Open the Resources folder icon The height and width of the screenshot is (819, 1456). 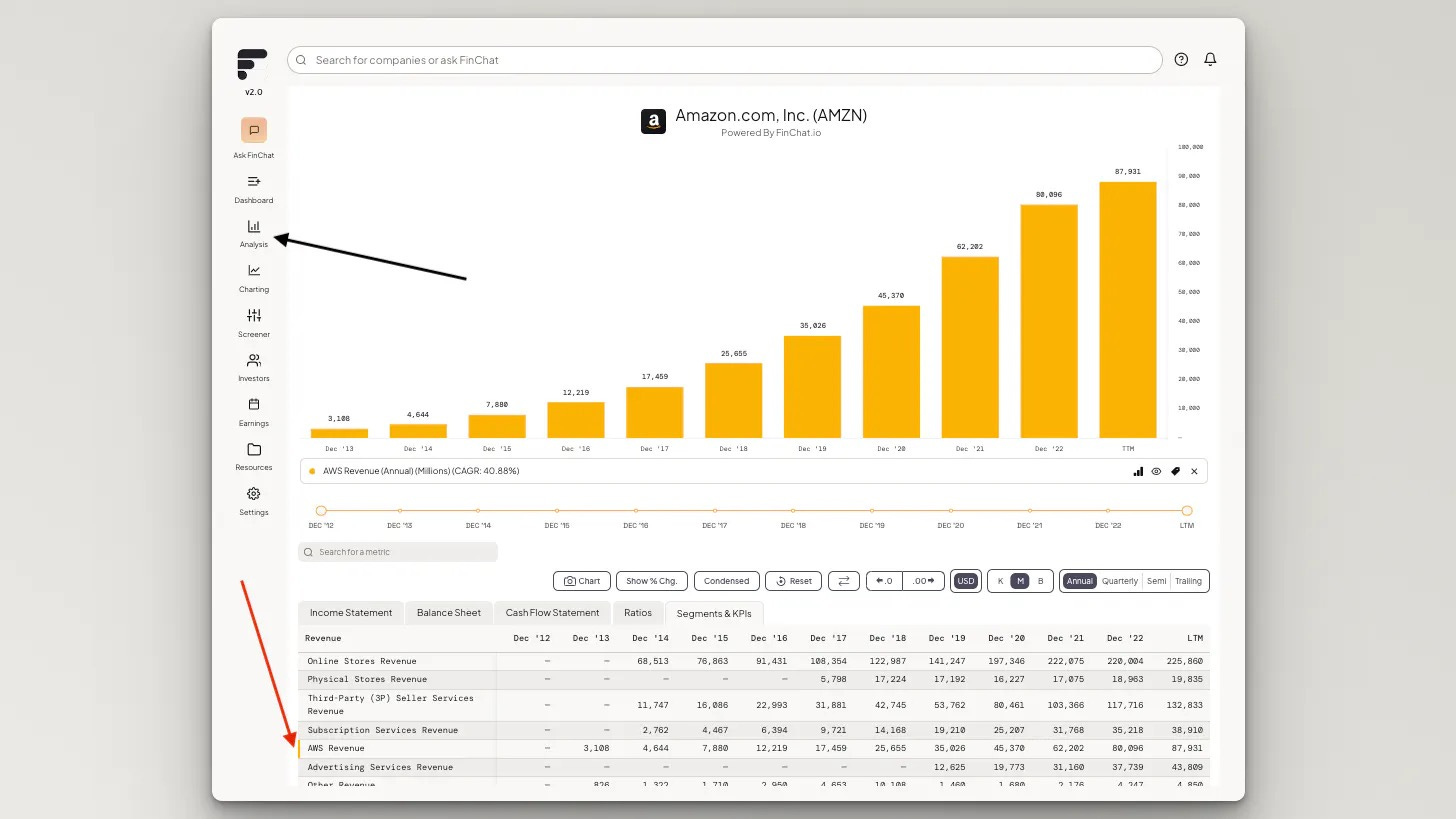254,449
